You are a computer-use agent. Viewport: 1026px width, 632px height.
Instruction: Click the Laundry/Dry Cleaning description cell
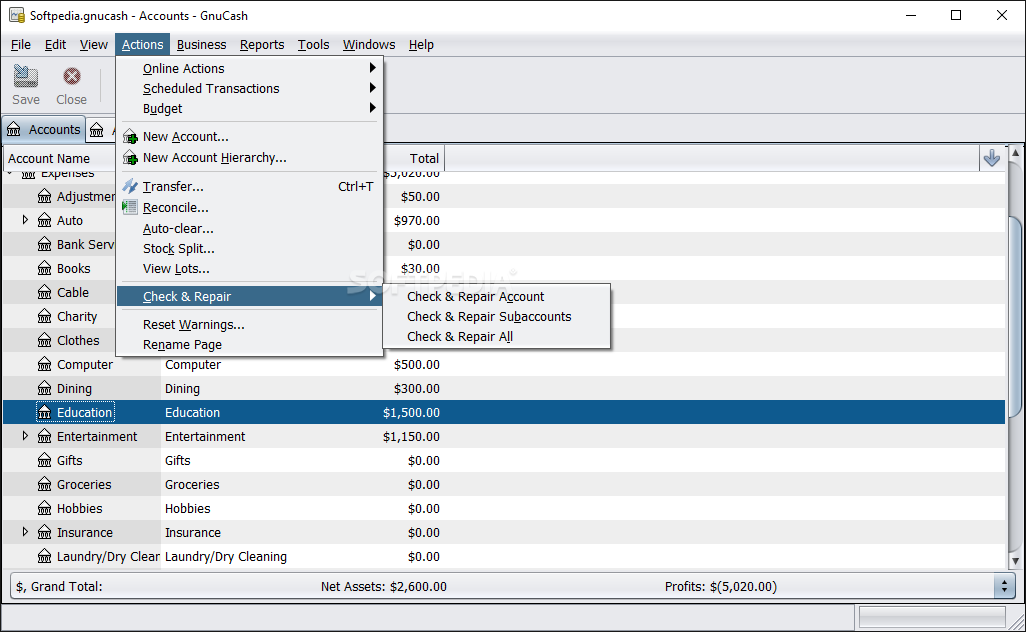(226, 557)
